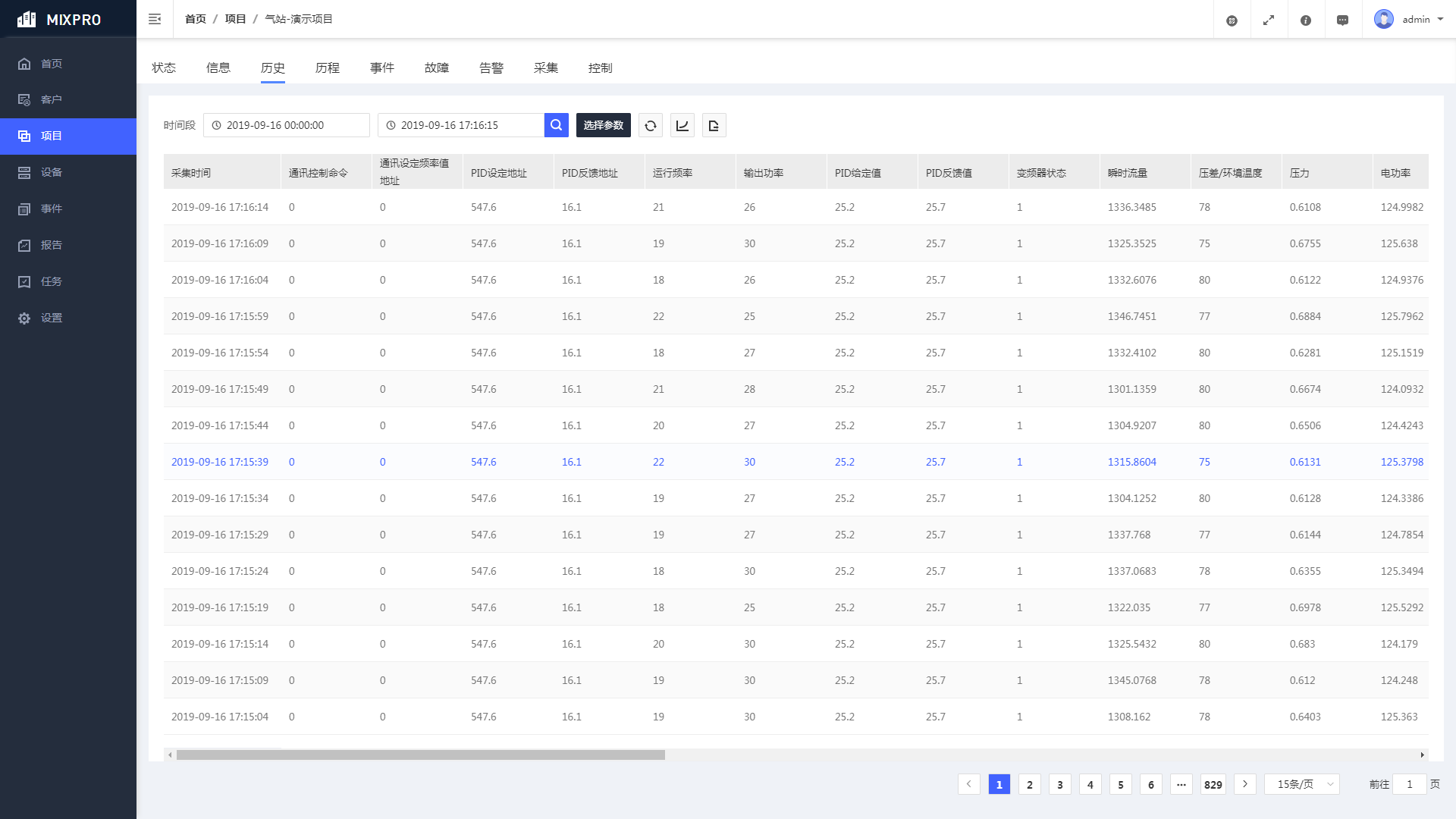
Task: Switch to the 告警 tab
Action: [x=491, y=67]
